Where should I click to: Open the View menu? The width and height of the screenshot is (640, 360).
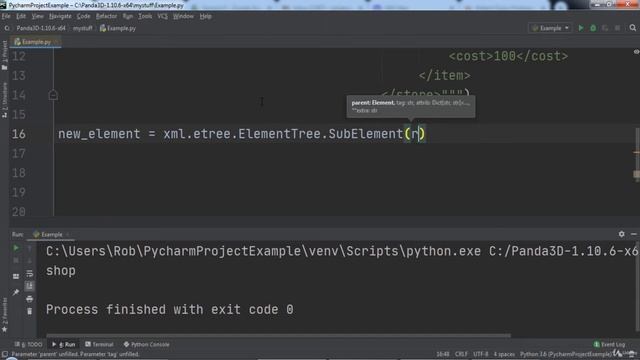(37, 16)
